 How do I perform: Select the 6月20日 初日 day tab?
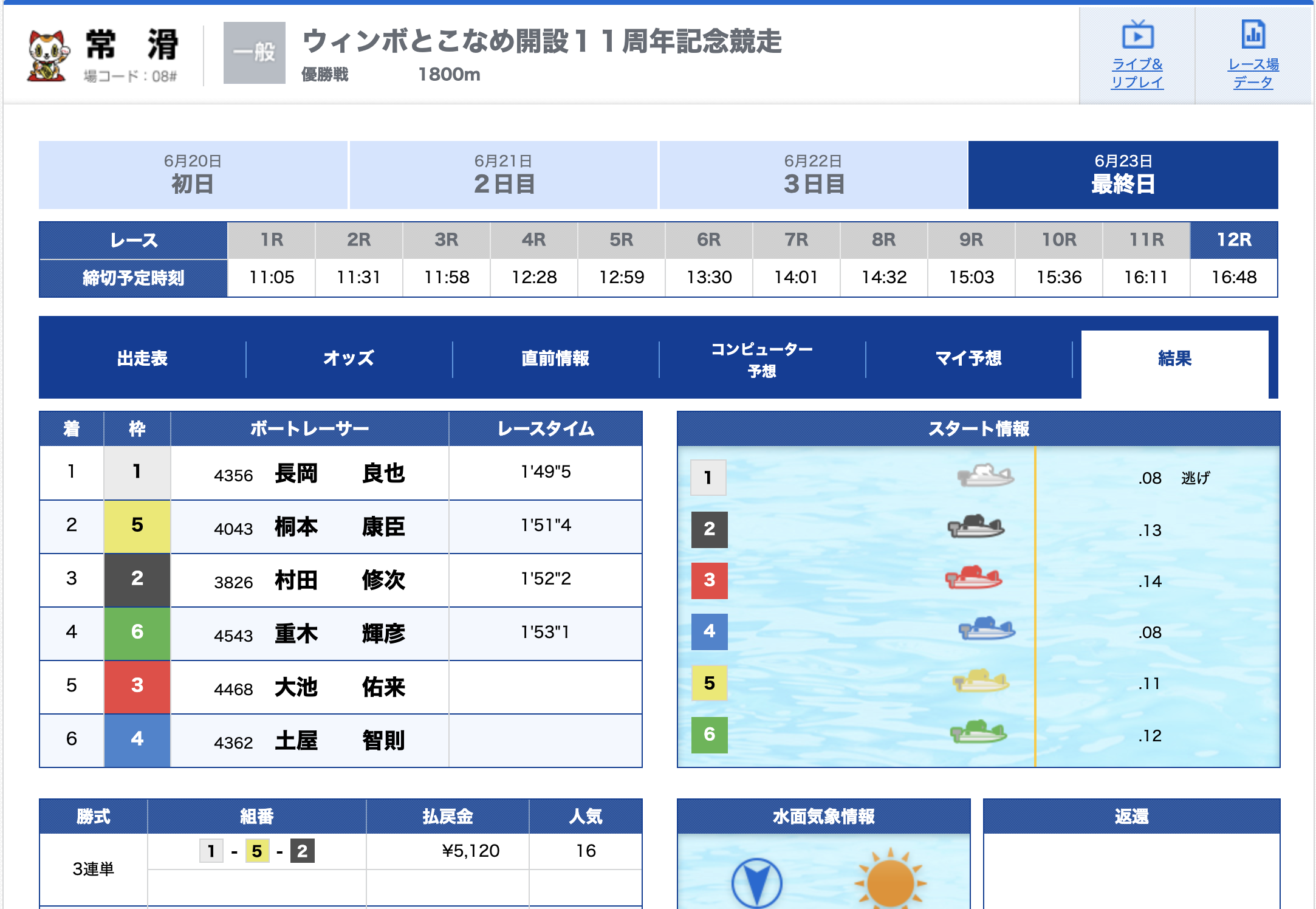click(193, 175)
